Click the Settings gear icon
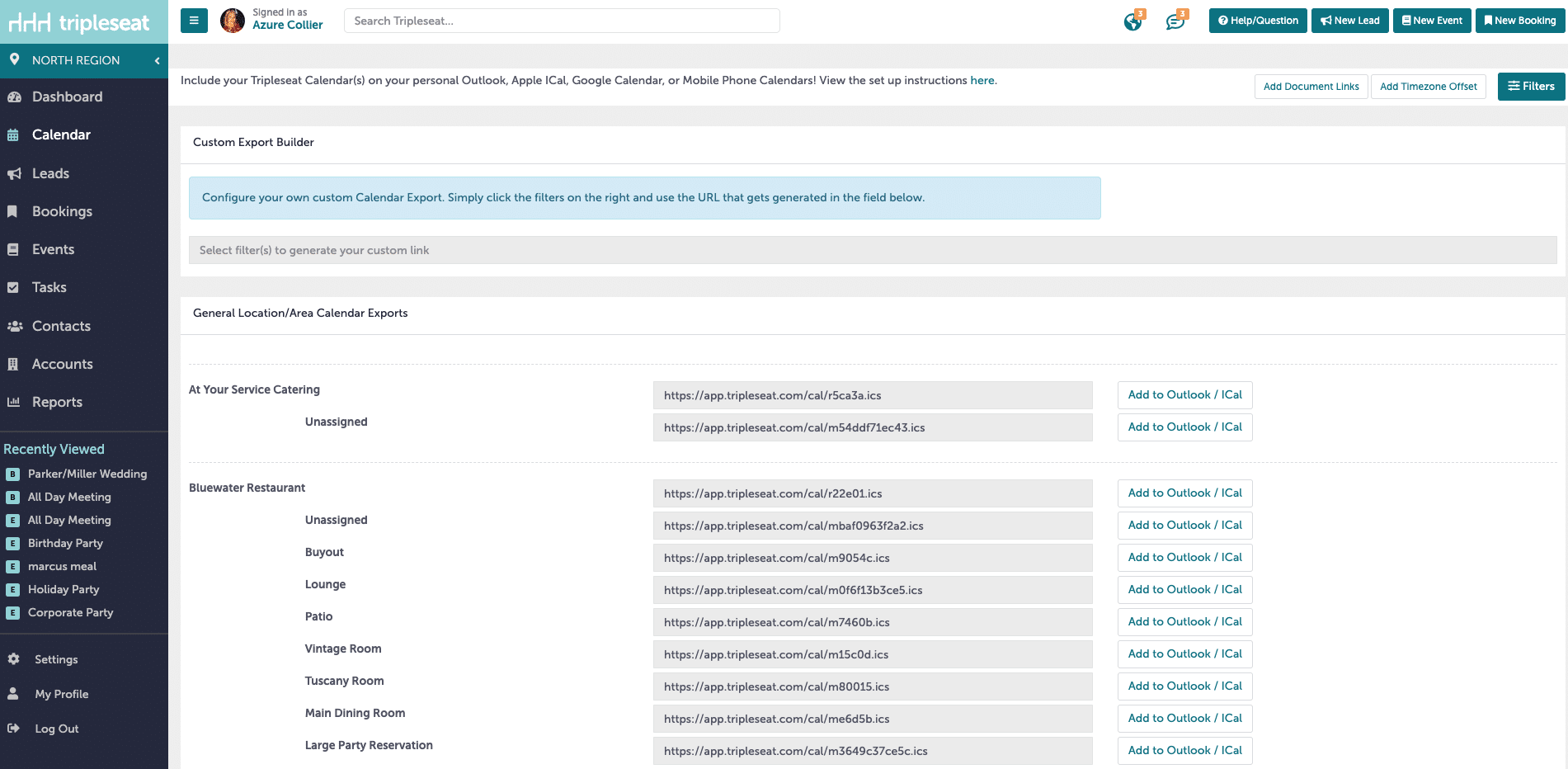Viewport: 1568px width, 769px height. tap(13, 659)
